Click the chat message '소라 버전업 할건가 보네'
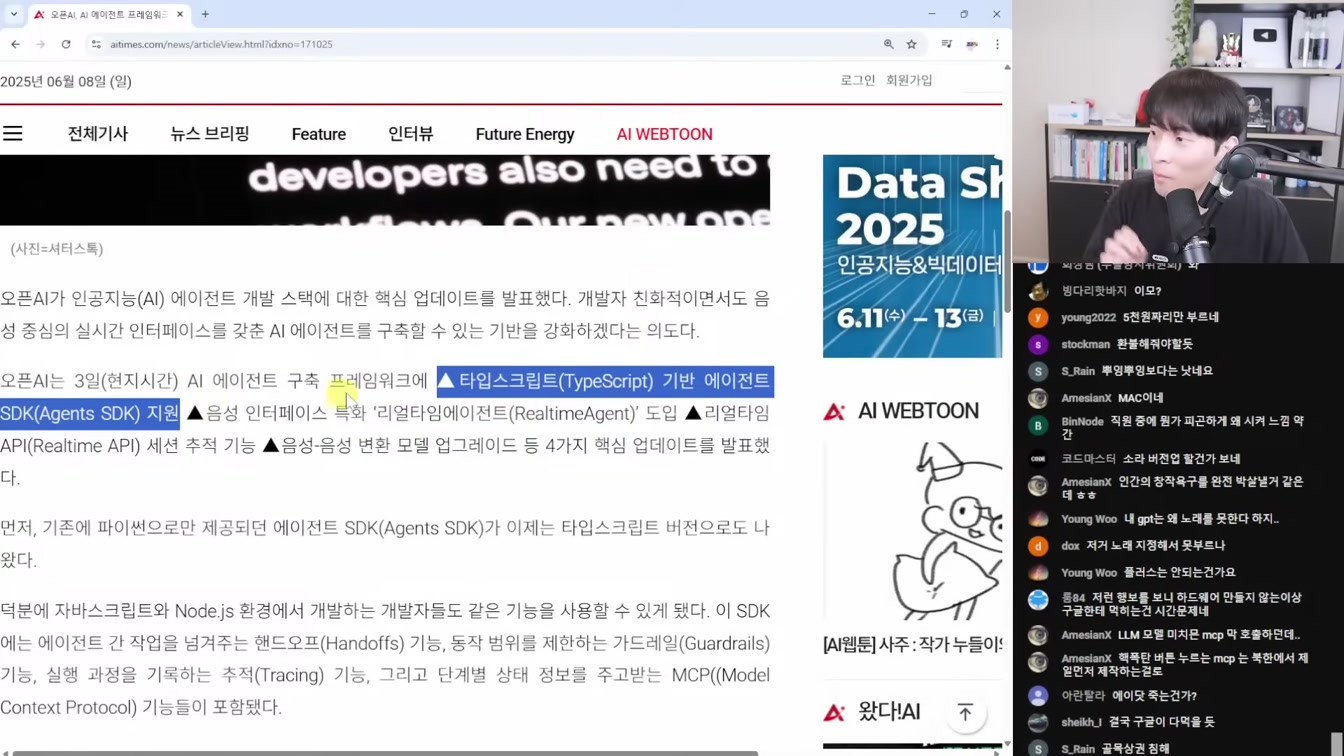The width and height of the screenshot is (1344, 756). (1182, 458)
